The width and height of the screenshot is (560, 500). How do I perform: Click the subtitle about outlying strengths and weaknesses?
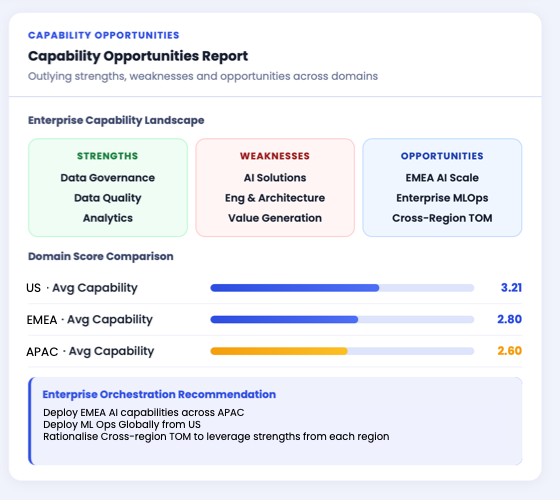pyautogui.click(x=203, y=76)
